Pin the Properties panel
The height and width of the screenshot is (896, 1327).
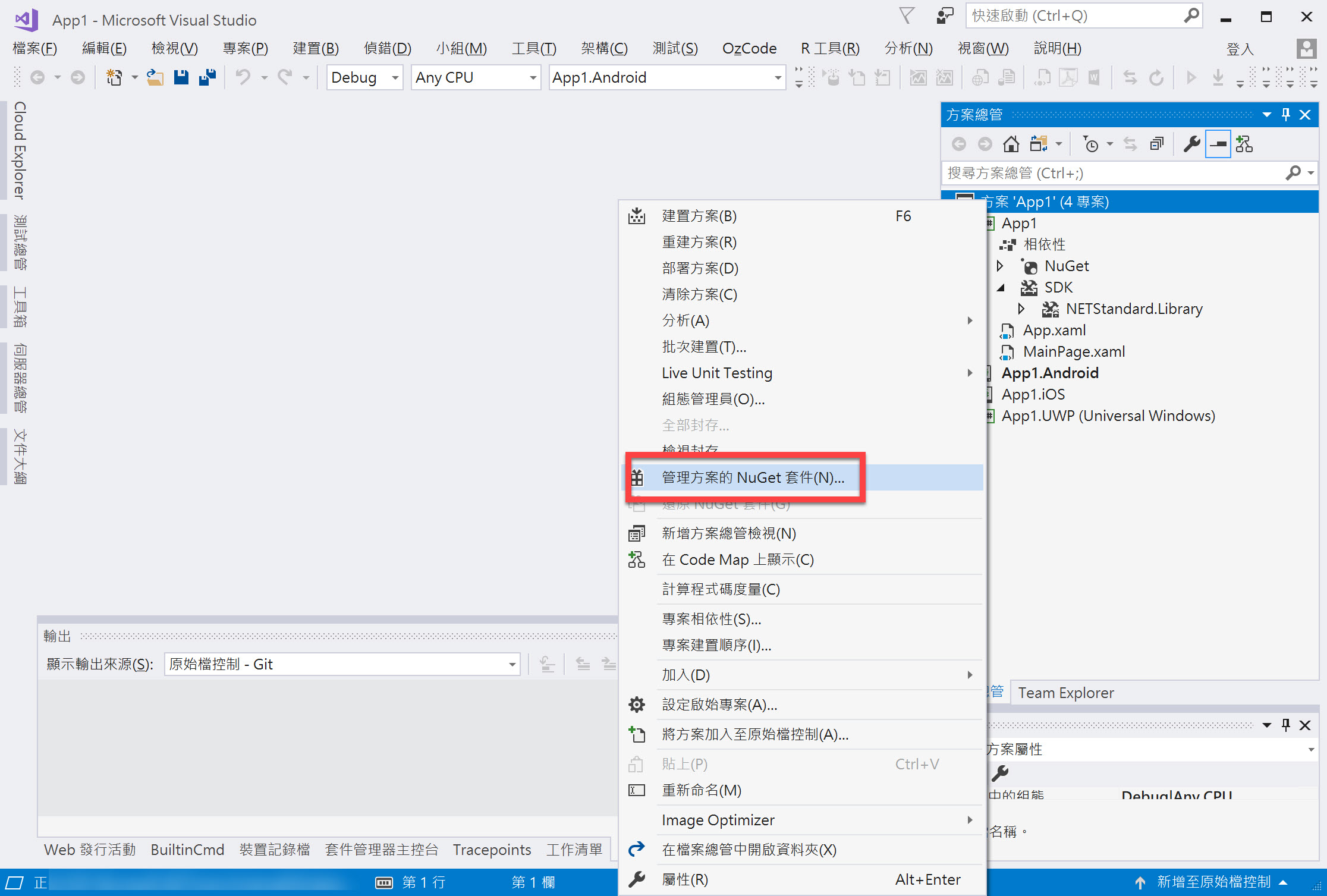tap(1286, 725)
